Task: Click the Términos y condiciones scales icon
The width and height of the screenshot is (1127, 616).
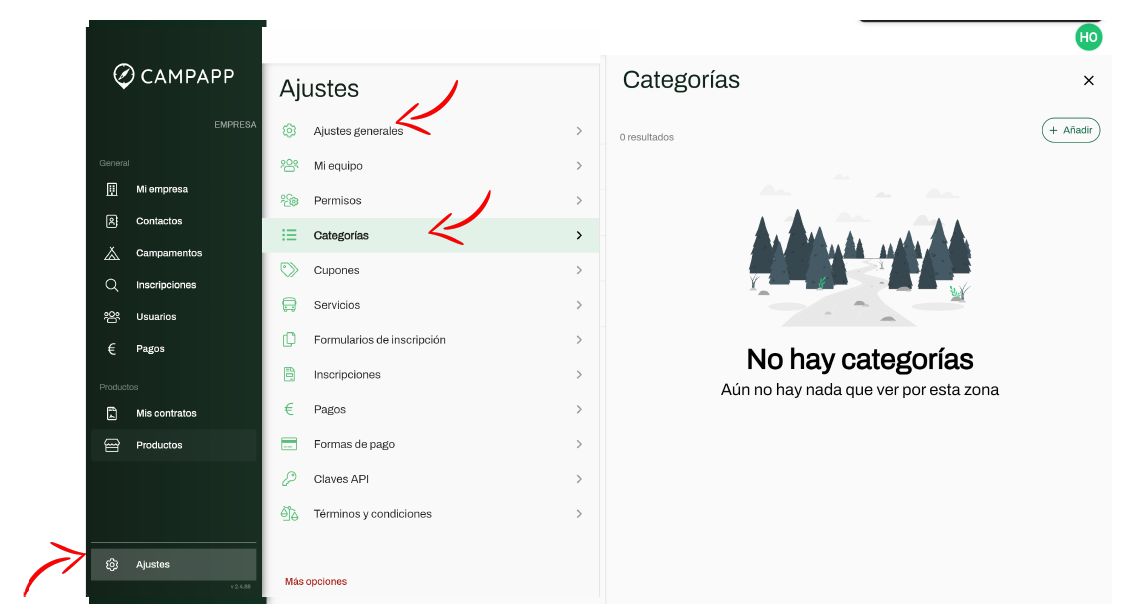Action: (x=289, y=514)
